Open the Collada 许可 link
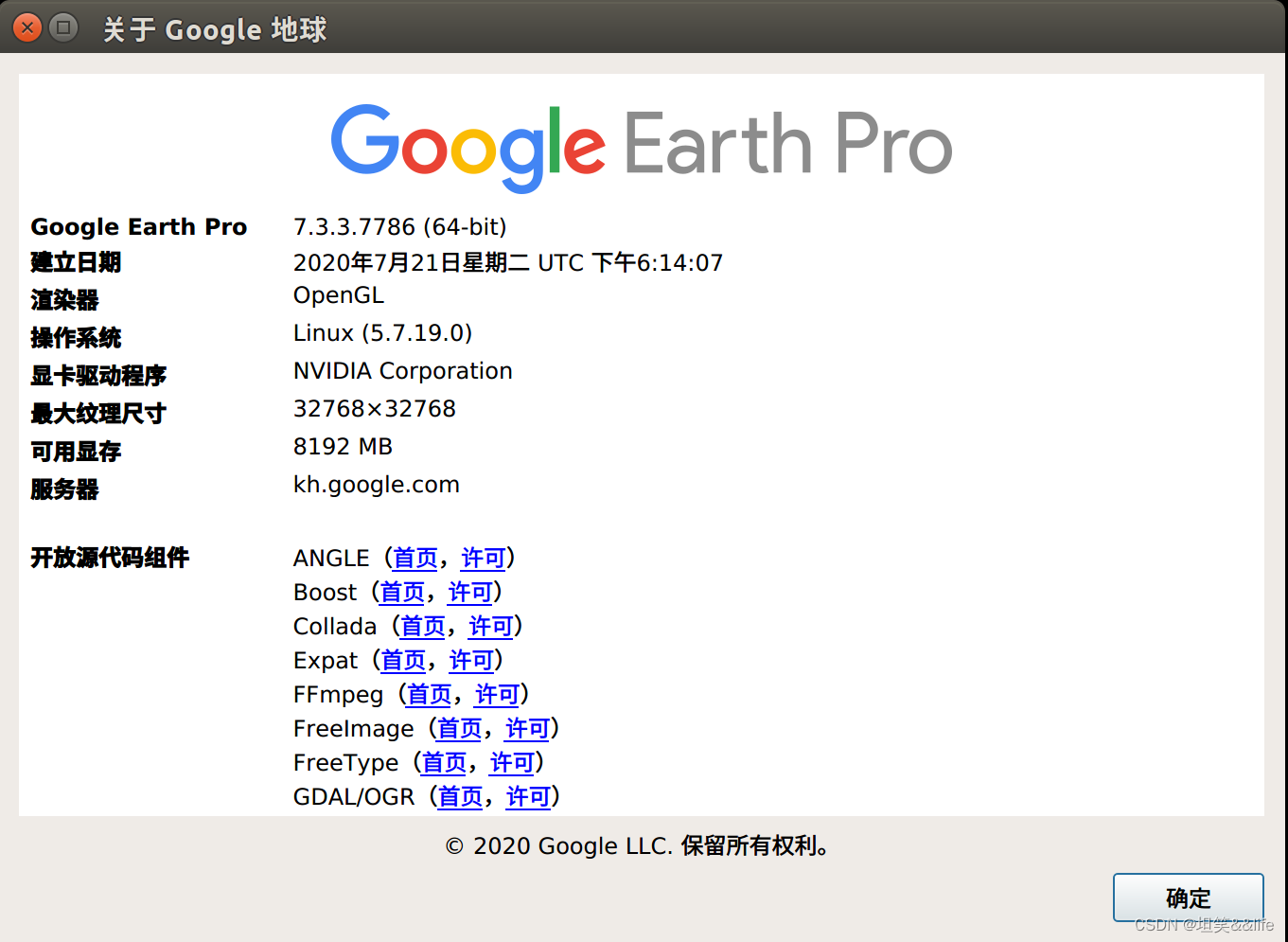The width and height of the screenshot is (1288, 942). tap(491, 627)
